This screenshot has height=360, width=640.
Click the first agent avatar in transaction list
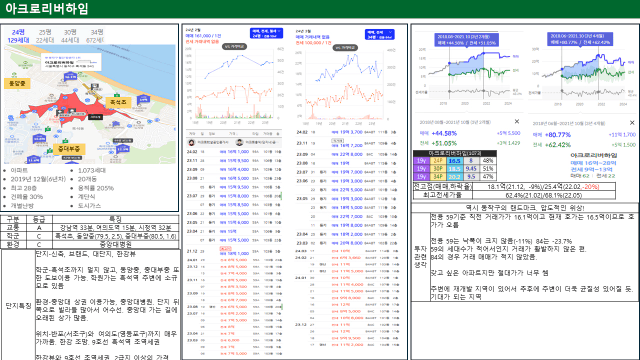tap(191, 142)
